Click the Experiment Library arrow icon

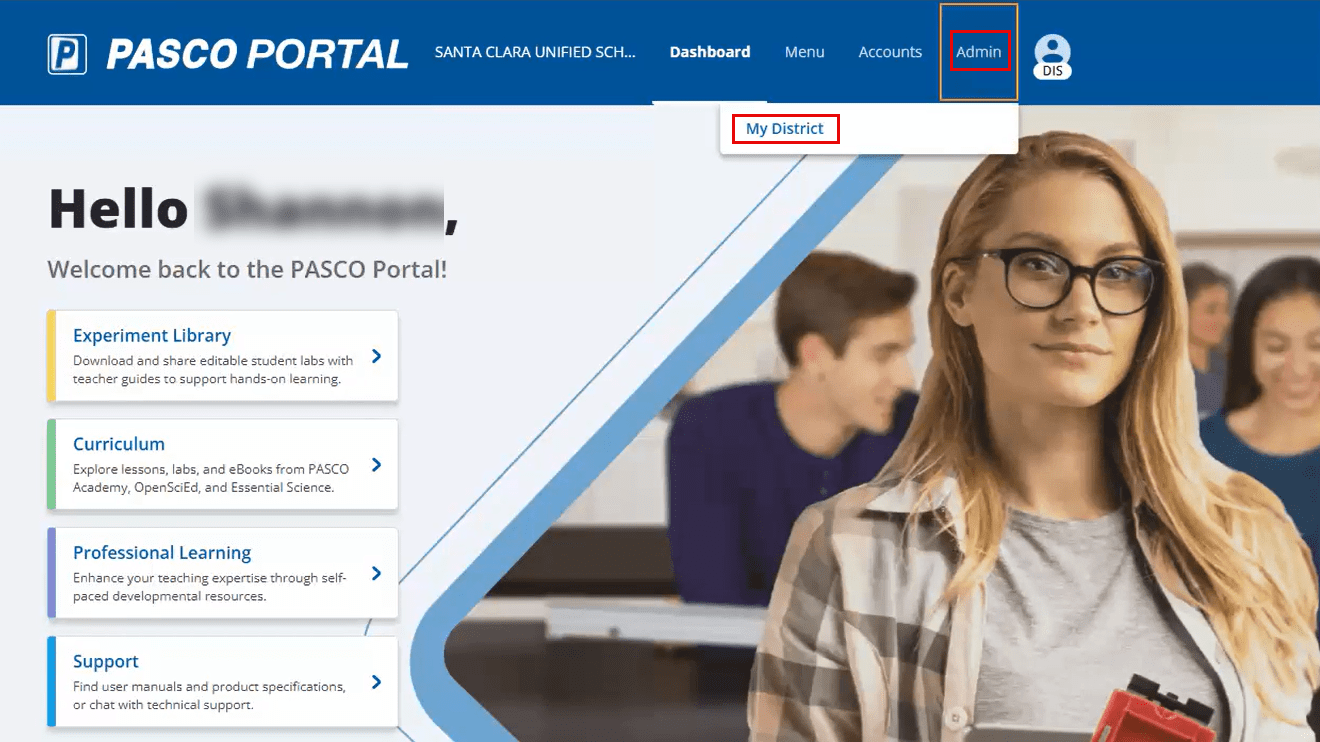(378, 356)
